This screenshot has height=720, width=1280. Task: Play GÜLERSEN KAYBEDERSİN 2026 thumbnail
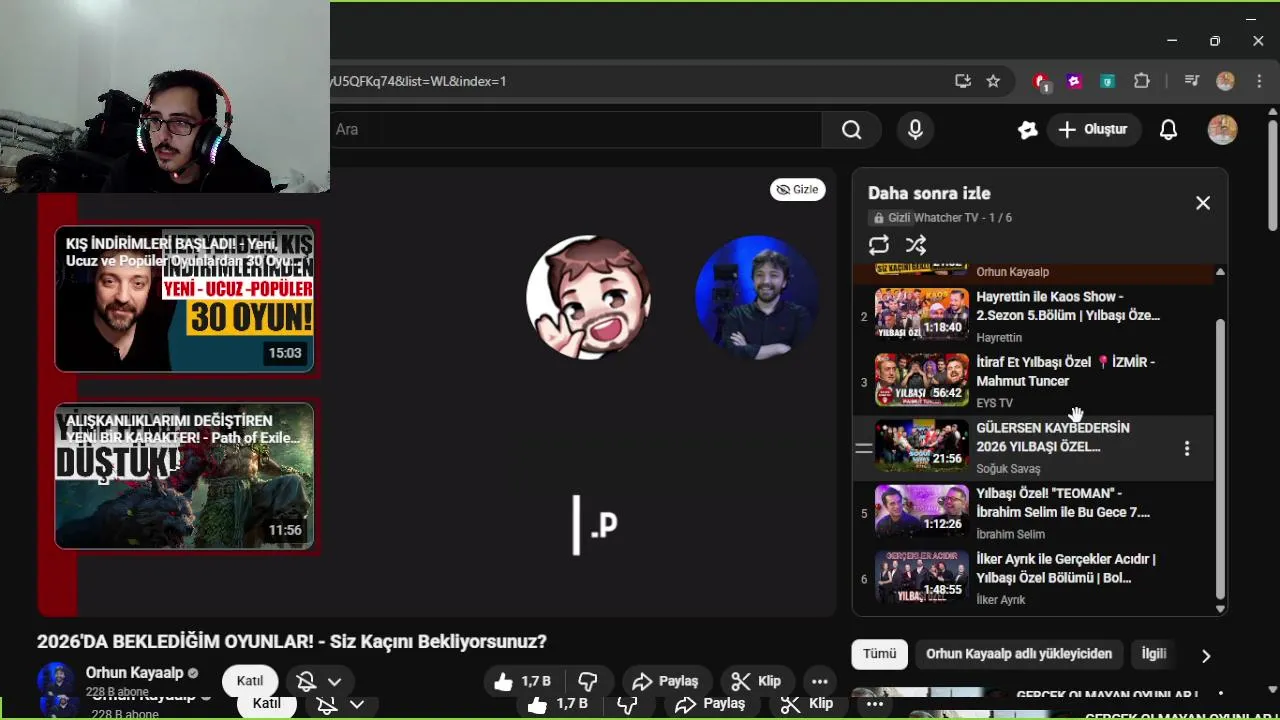922,445
